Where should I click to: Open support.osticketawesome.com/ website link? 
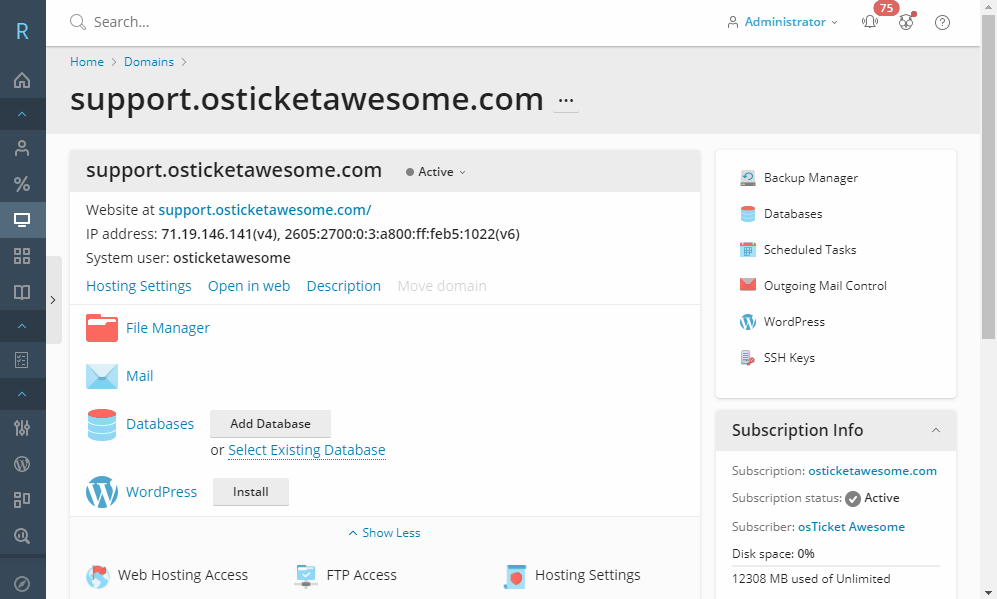coord(265,210)
